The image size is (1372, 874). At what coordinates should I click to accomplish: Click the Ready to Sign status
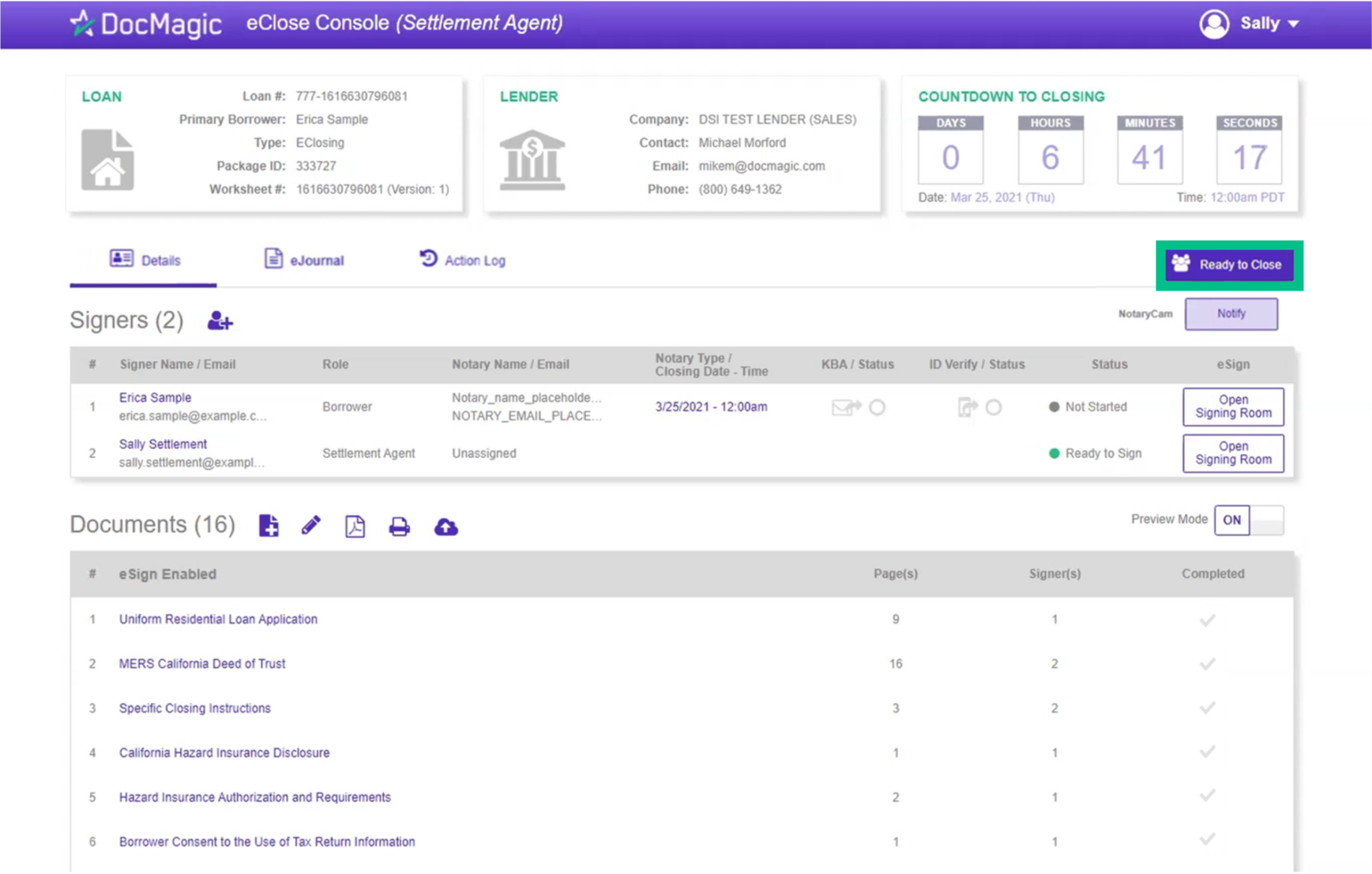pyautogui.click(x=1095, y=453)
